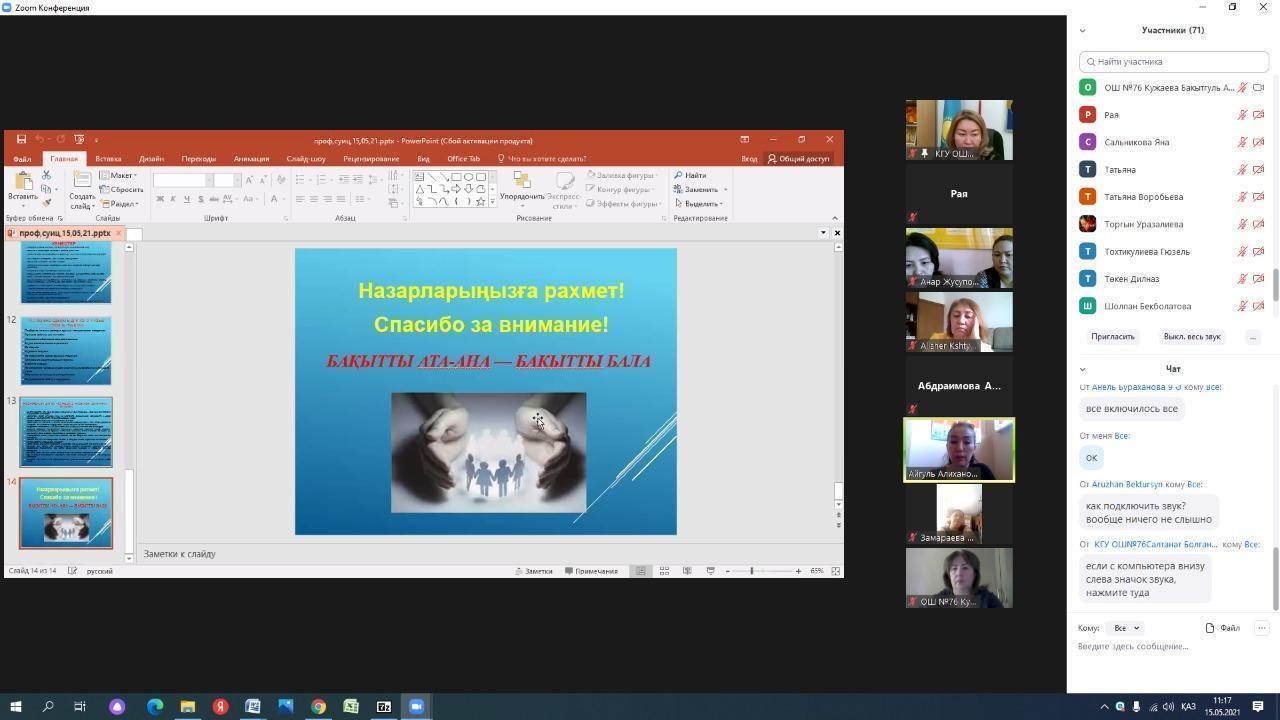The height and width of the screenshot is (720, 1280).
Task: Toggle mute icon for participant Рая
Action: point(1242,115)
